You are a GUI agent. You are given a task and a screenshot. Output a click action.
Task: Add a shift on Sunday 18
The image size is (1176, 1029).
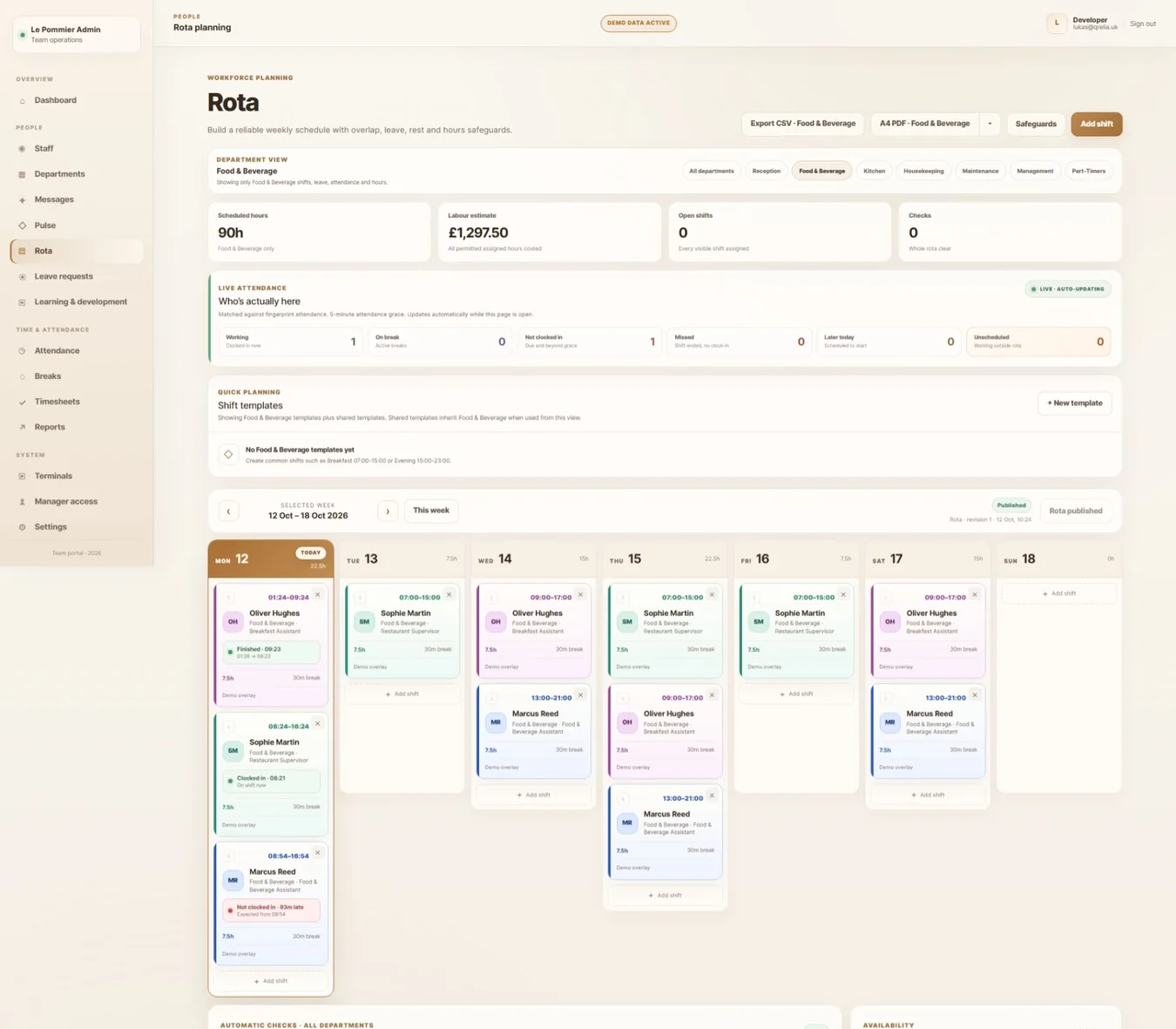(x=1058, y=593)
